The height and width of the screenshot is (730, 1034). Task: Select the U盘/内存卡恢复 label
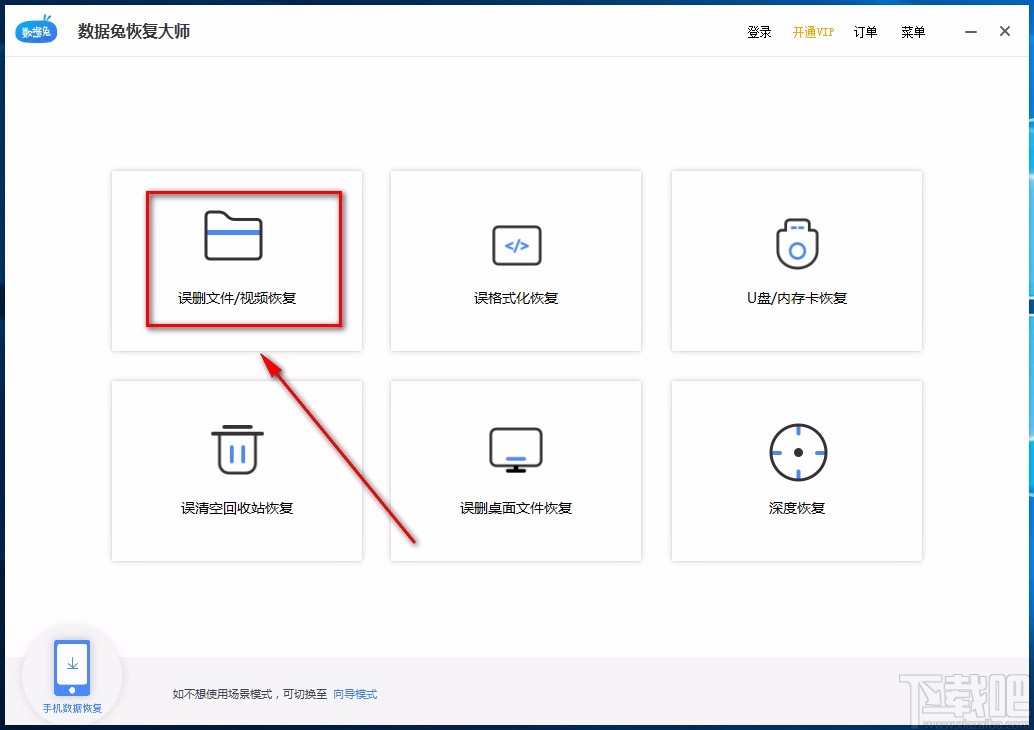pos(797,298)
